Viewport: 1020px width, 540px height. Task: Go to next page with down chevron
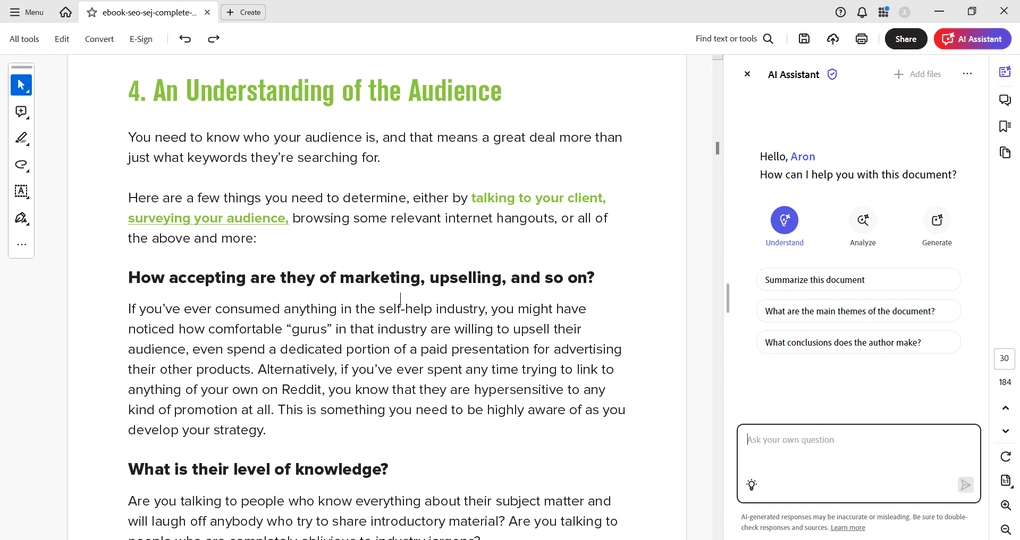coord(1005,431)
